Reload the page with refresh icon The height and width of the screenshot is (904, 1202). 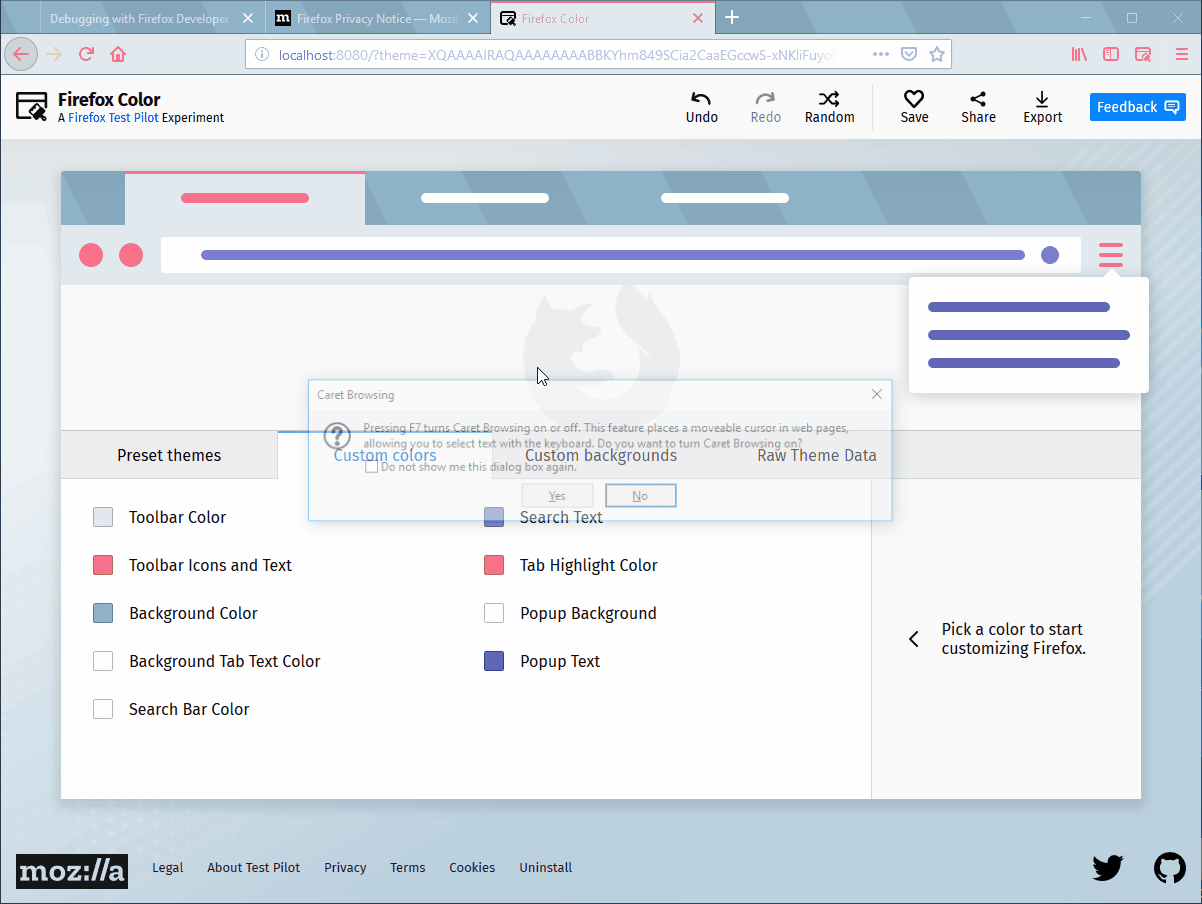pyautogui.click(x=87, y=54)
